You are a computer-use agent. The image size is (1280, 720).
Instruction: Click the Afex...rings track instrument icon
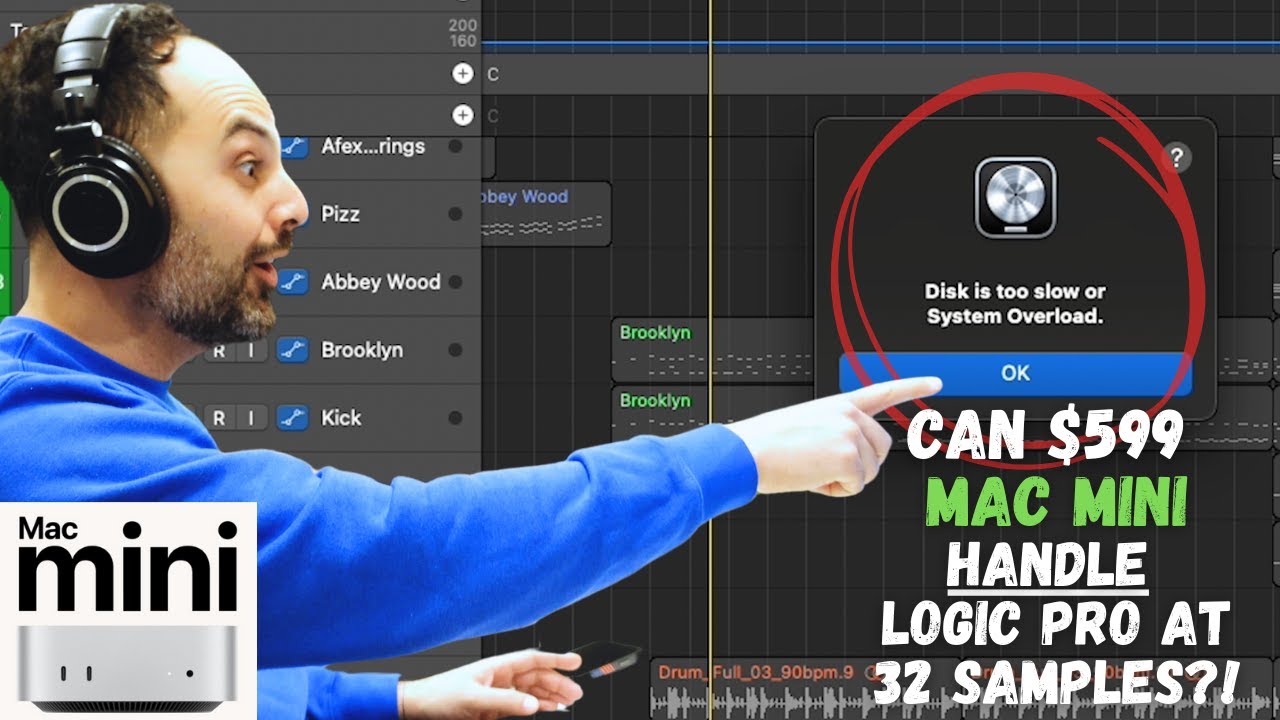click(x=291, y=146)
